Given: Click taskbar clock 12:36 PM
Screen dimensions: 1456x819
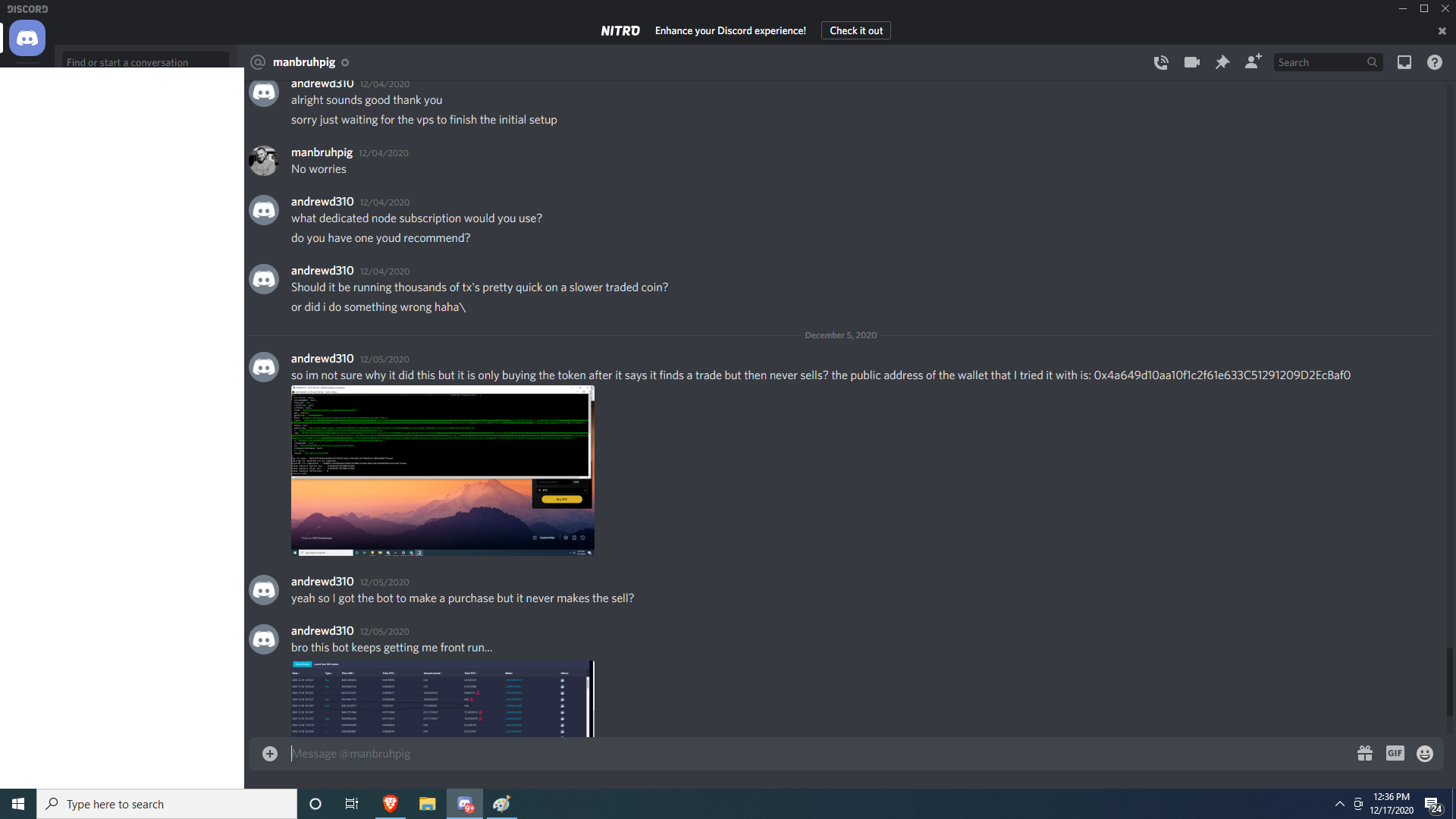Looking at the screenshot, I should coord(1392,804).
